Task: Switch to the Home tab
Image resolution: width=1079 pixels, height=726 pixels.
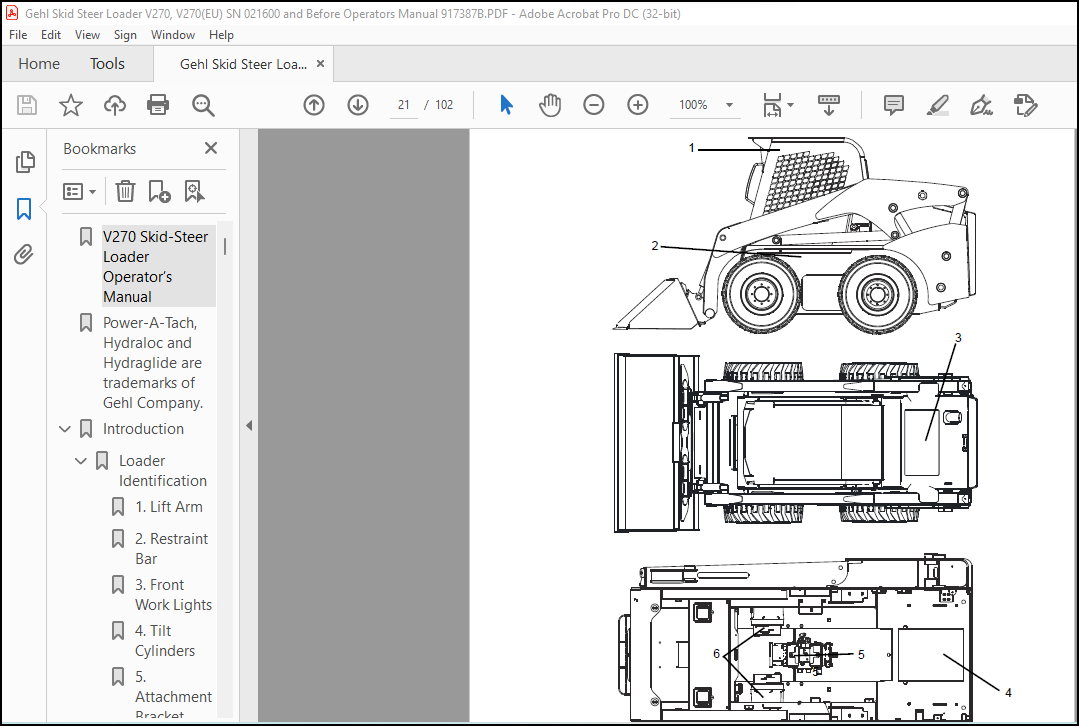Action: pos(39,64)
